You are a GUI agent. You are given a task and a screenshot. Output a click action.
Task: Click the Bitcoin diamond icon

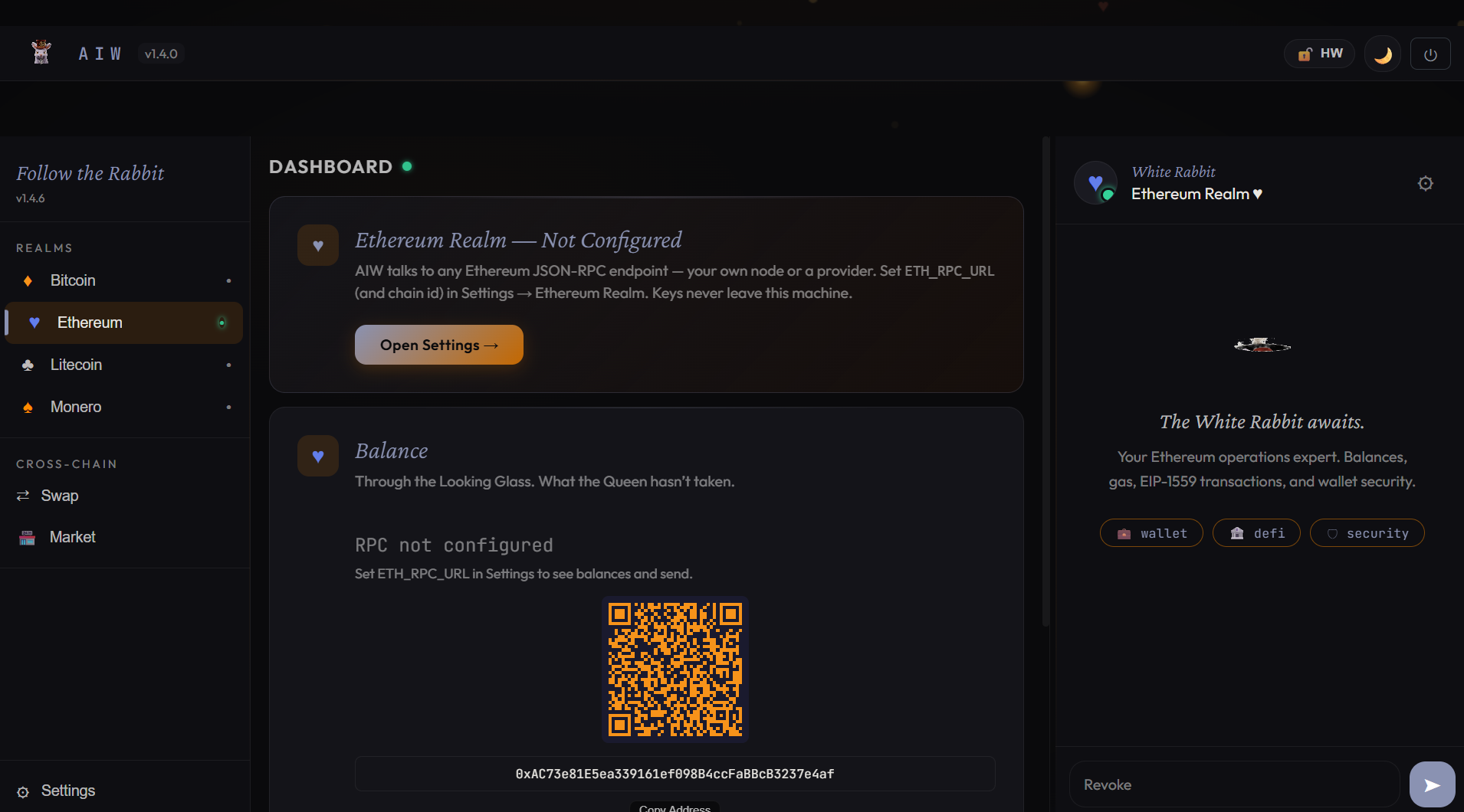(28, 280)
